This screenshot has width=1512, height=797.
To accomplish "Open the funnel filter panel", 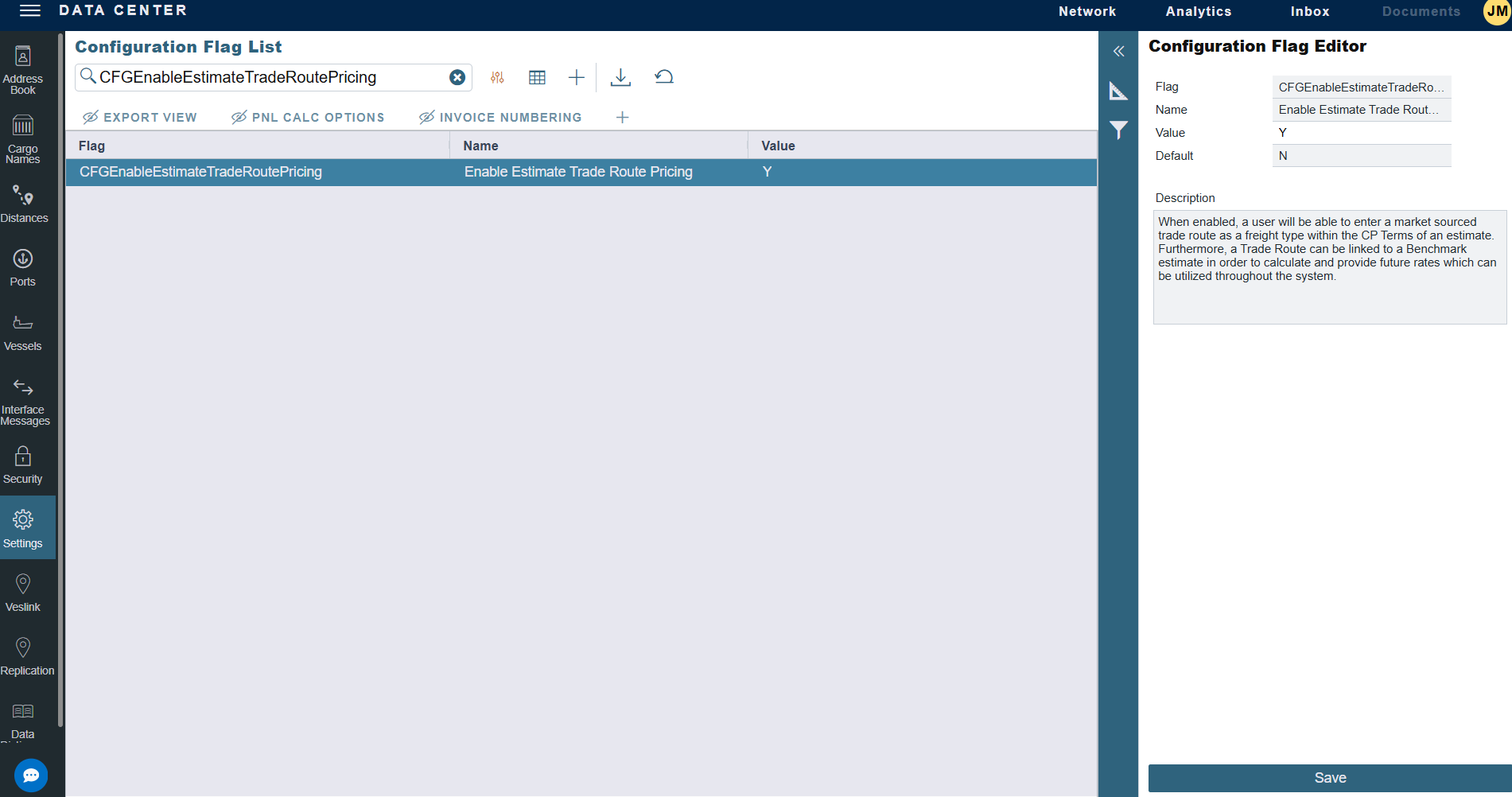I will 1118,130.
